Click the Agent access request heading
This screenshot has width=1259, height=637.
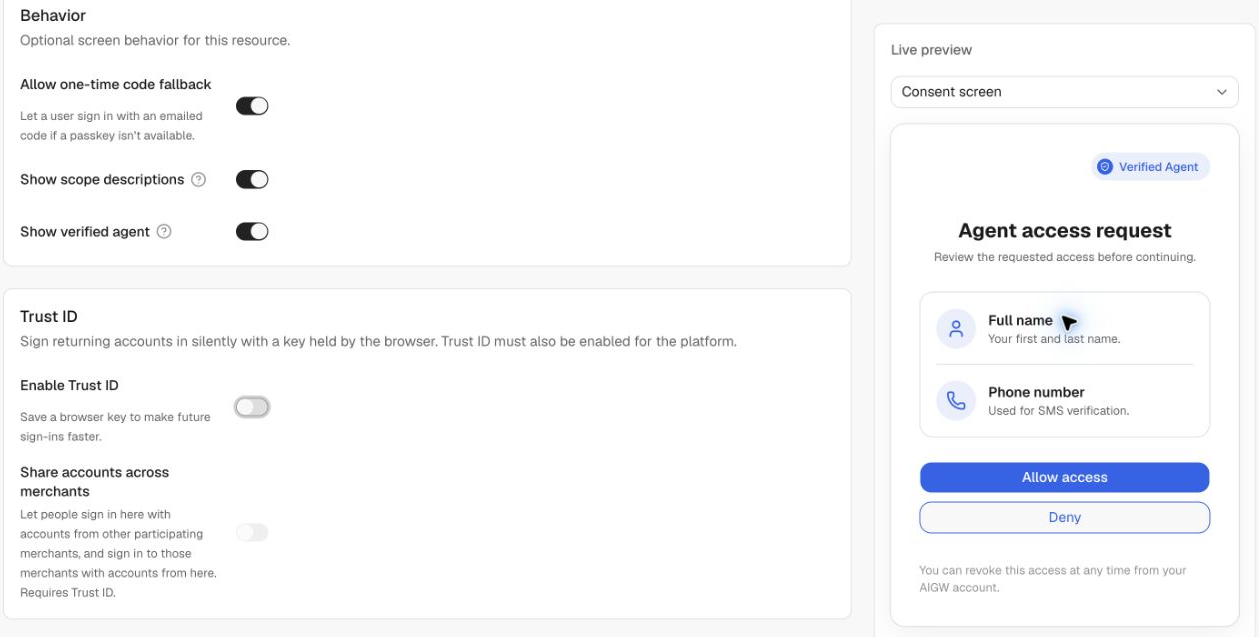click(x=1064, y=231)
